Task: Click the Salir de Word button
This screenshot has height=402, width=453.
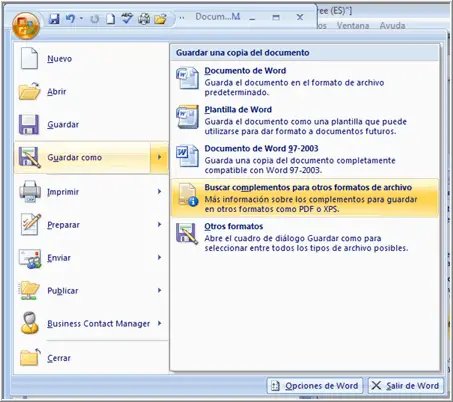Action: tap(406, 386)
